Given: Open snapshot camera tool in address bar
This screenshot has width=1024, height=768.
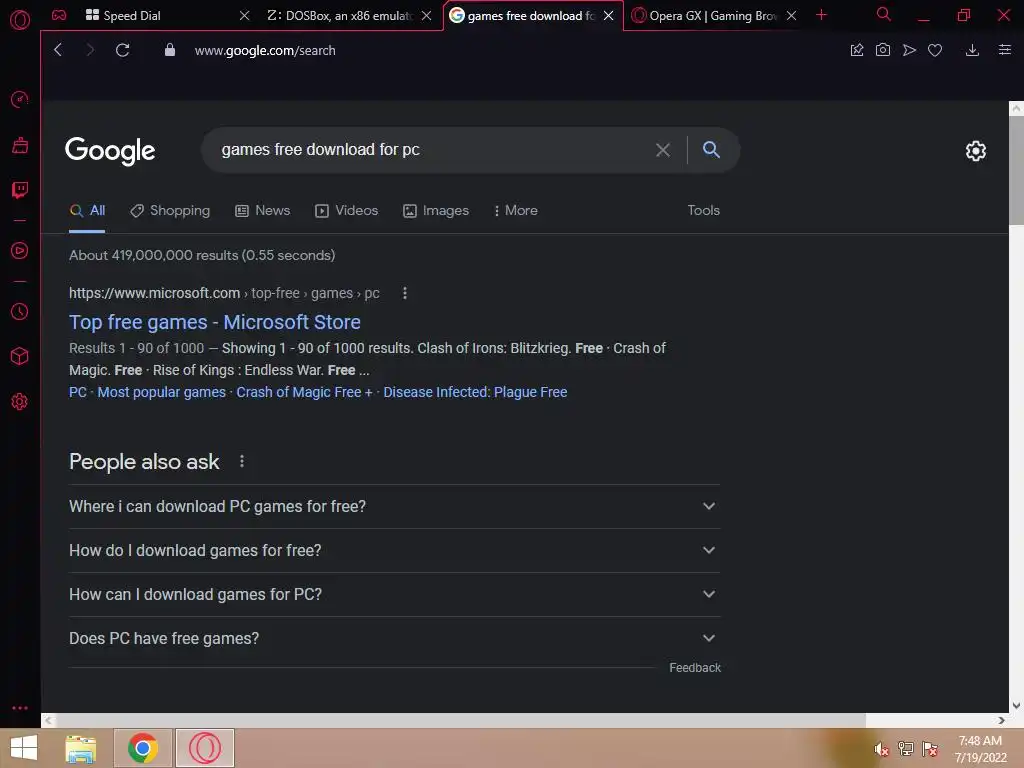Looking at the screenshot, I should click(x=883, y=50).
